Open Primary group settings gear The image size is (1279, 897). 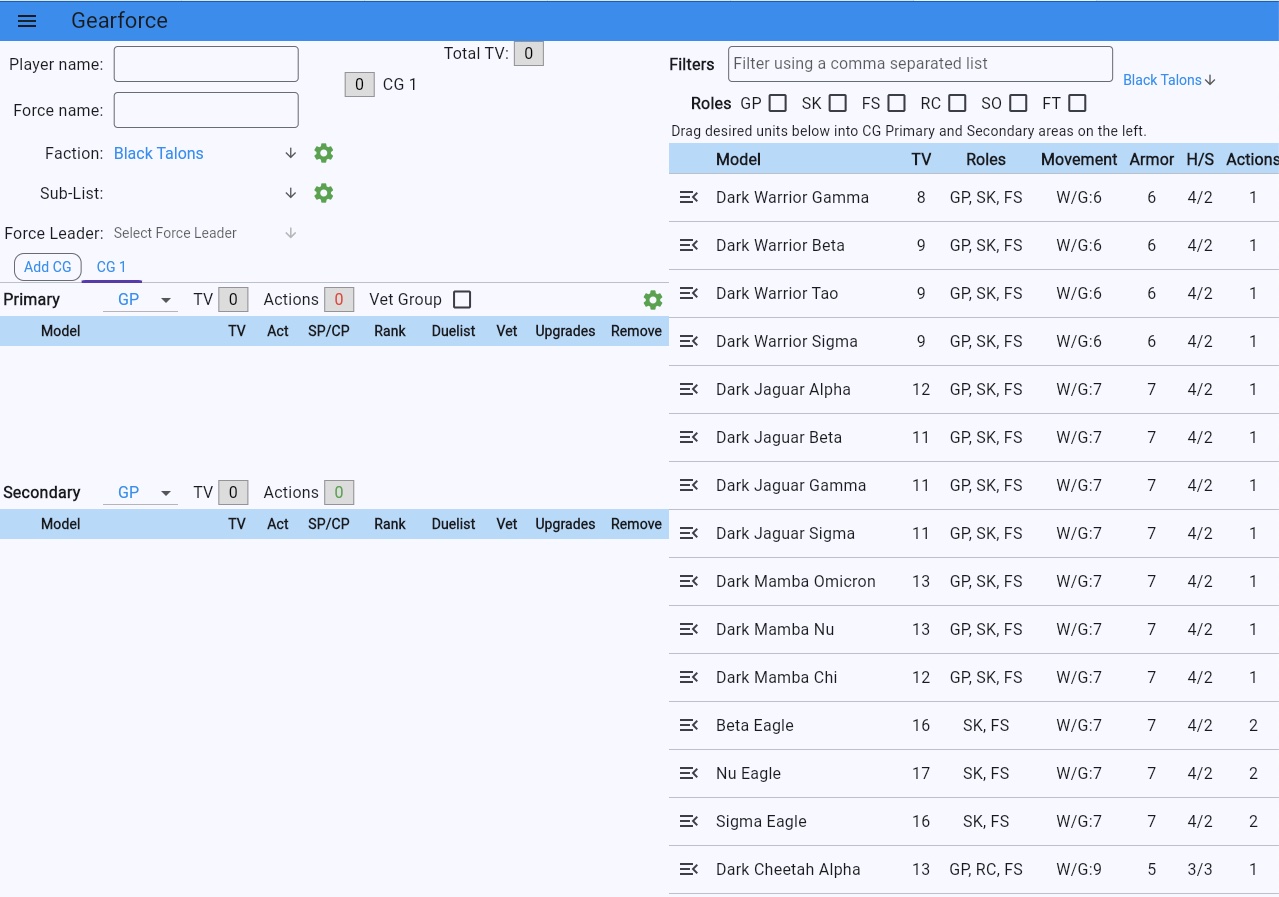coord(653,300)
